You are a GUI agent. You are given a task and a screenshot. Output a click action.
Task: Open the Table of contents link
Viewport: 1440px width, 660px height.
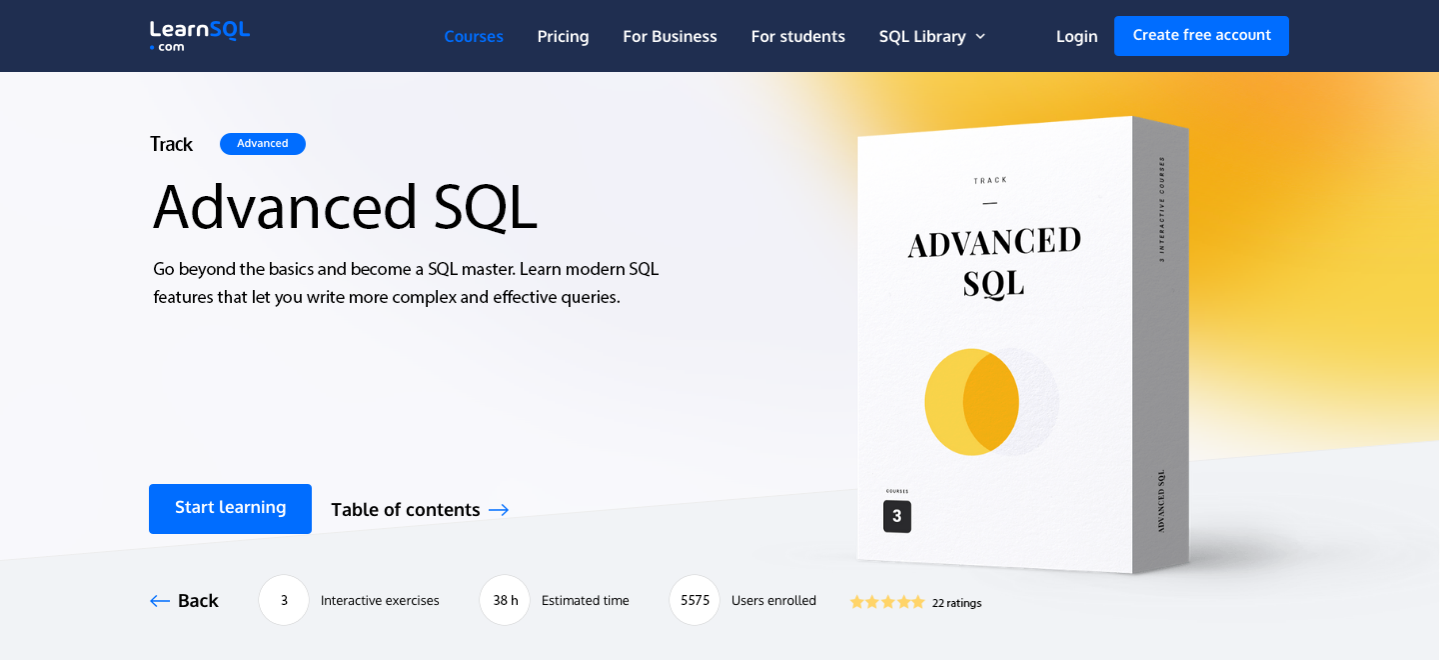pos(419,509)
